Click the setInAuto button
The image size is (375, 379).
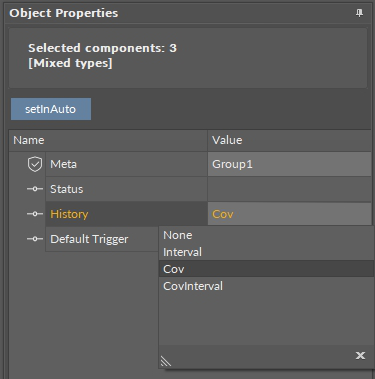pos(51,109)
